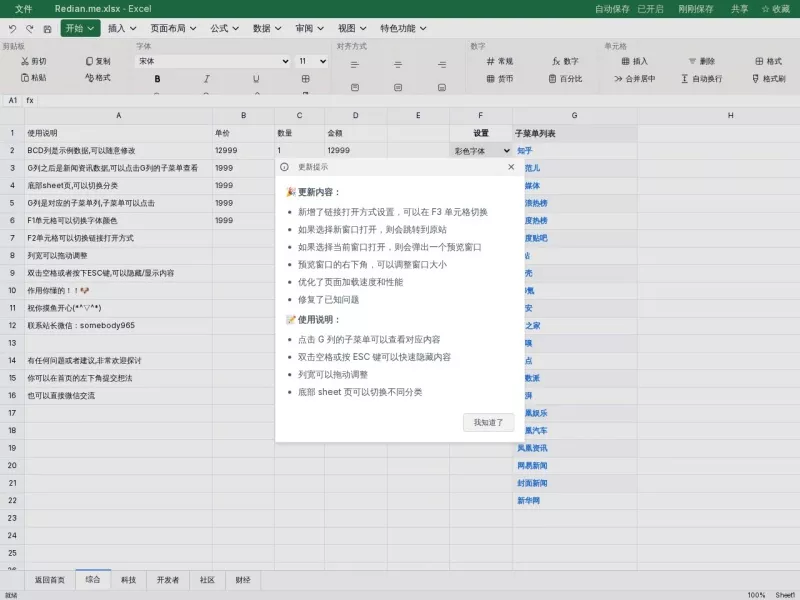This screenshot has height=600, width=800.
Task: Align text left
Action: point(355,64)
